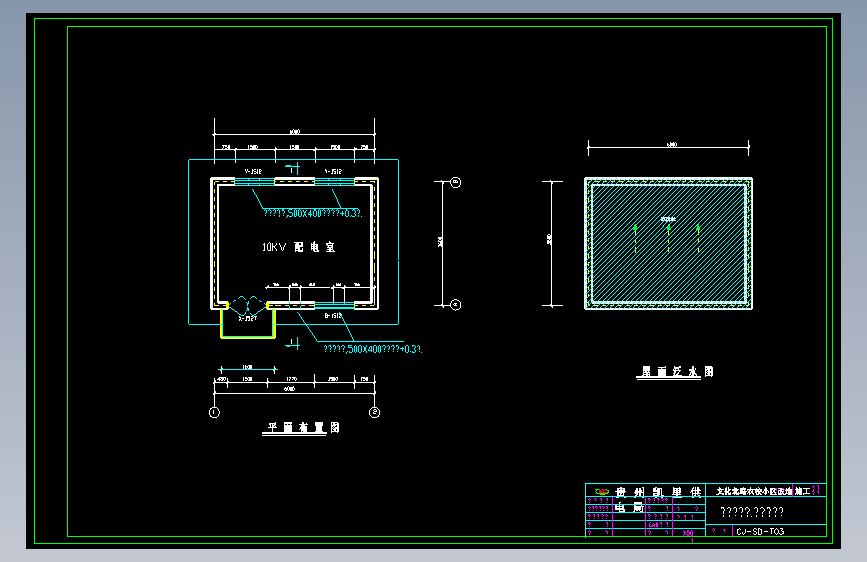
Task: Click grid axis bubble B
Action: pos(456,182)
